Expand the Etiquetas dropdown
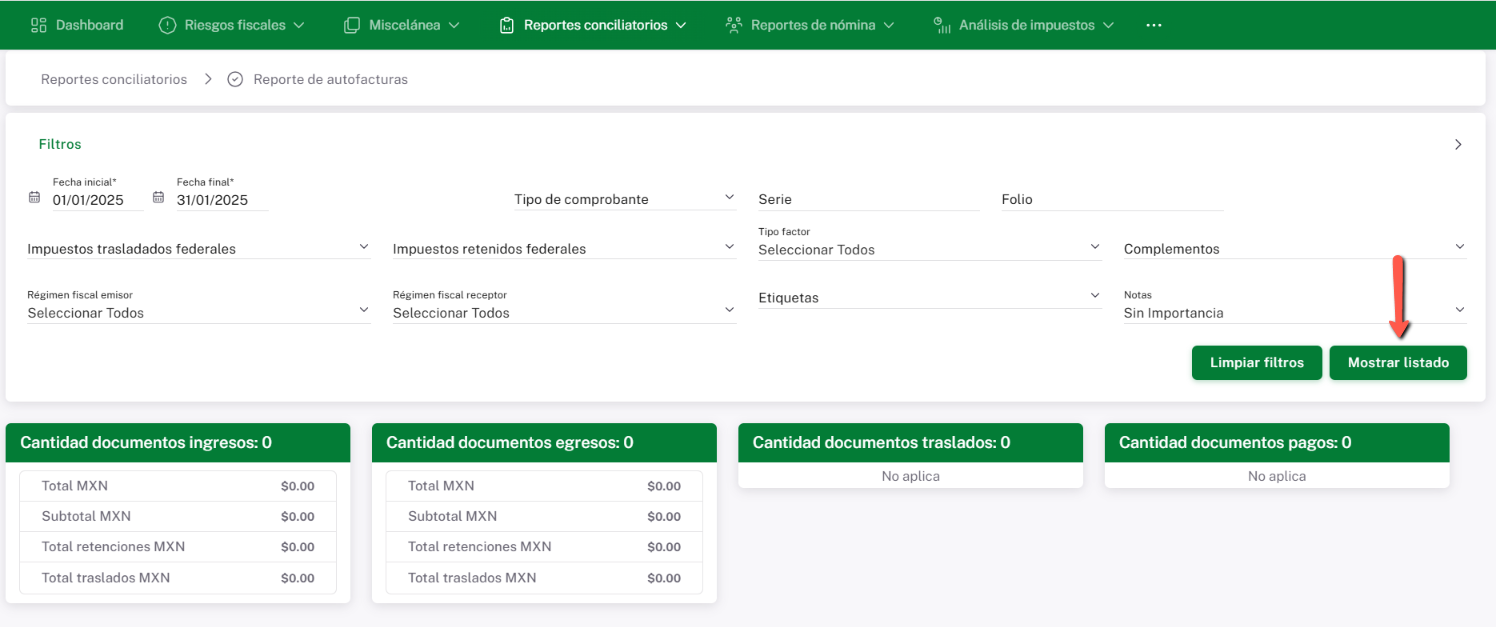The width and height of the screenshot is (1496, 627). (x=1094, y=296)
